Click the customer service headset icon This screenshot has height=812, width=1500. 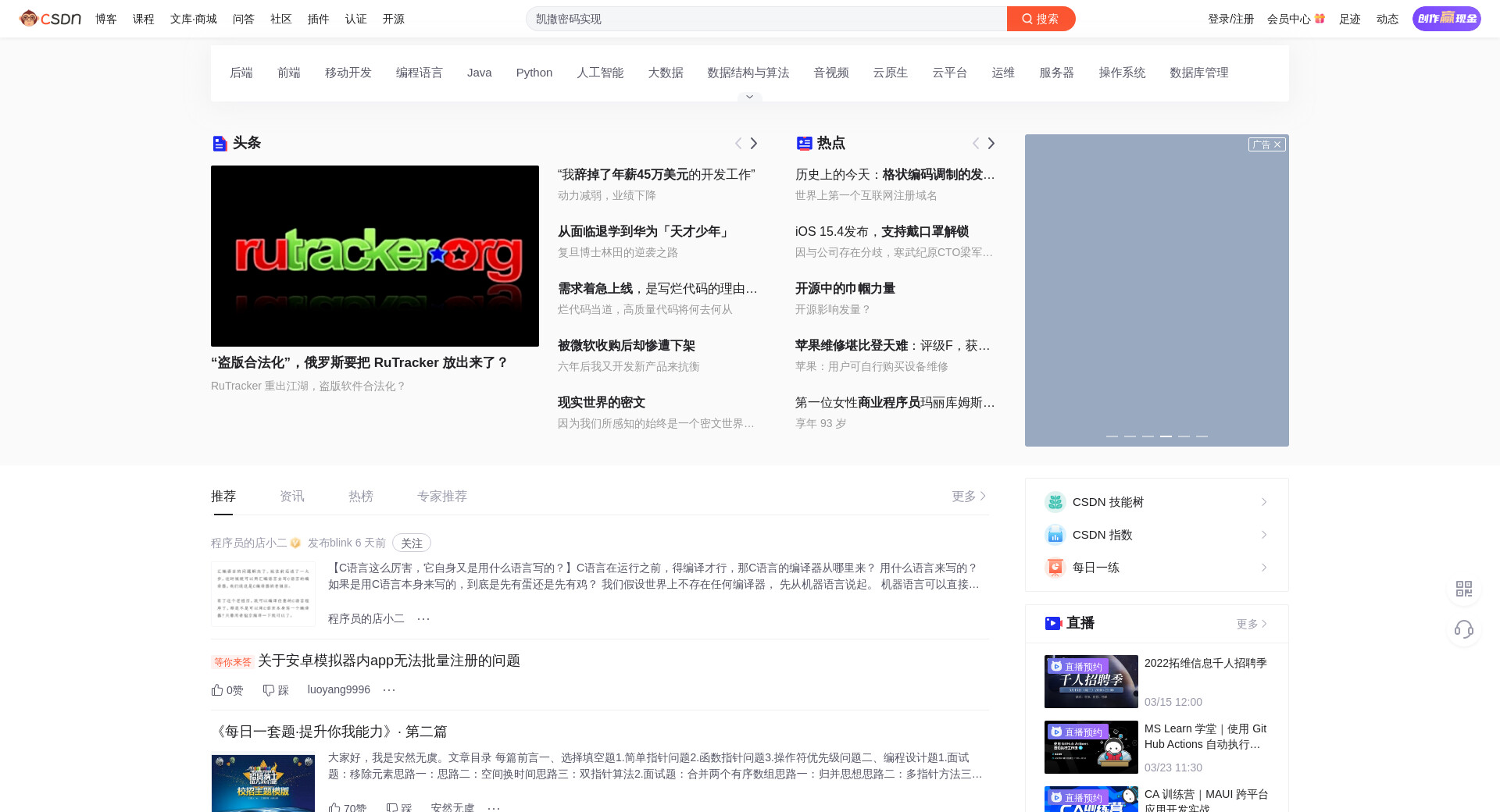[x=1464, y=629]
